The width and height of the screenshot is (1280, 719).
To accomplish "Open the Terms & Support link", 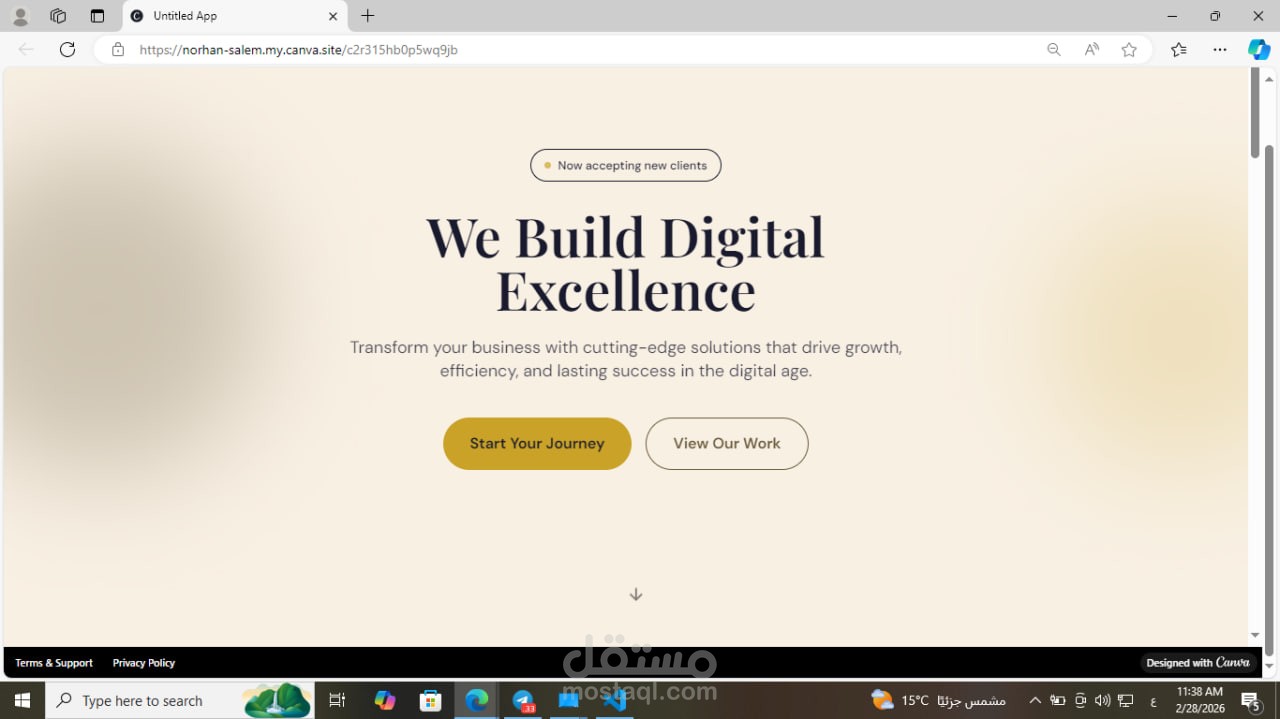I will 54,663.
